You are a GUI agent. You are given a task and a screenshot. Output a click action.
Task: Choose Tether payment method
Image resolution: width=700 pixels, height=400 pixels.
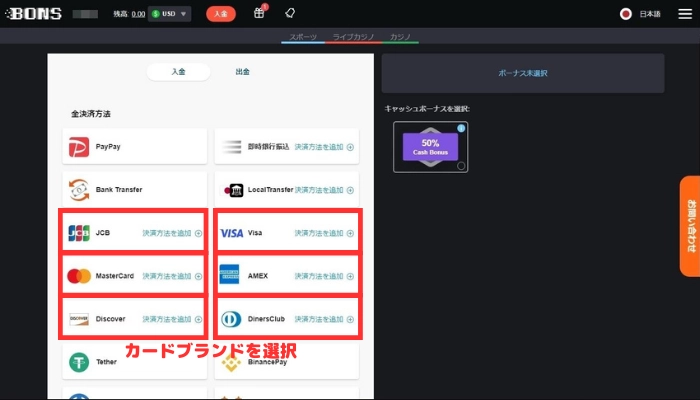point(135,362)
